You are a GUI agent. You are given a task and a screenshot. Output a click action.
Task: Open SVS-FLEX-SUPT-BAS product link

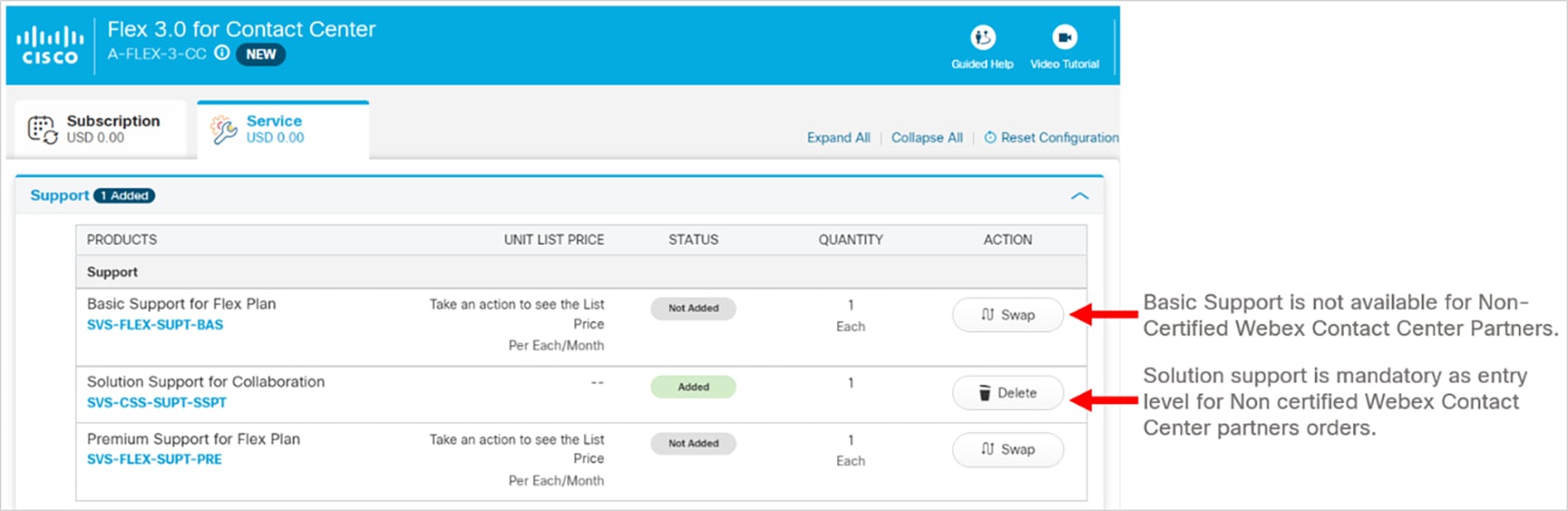point(155,325)
